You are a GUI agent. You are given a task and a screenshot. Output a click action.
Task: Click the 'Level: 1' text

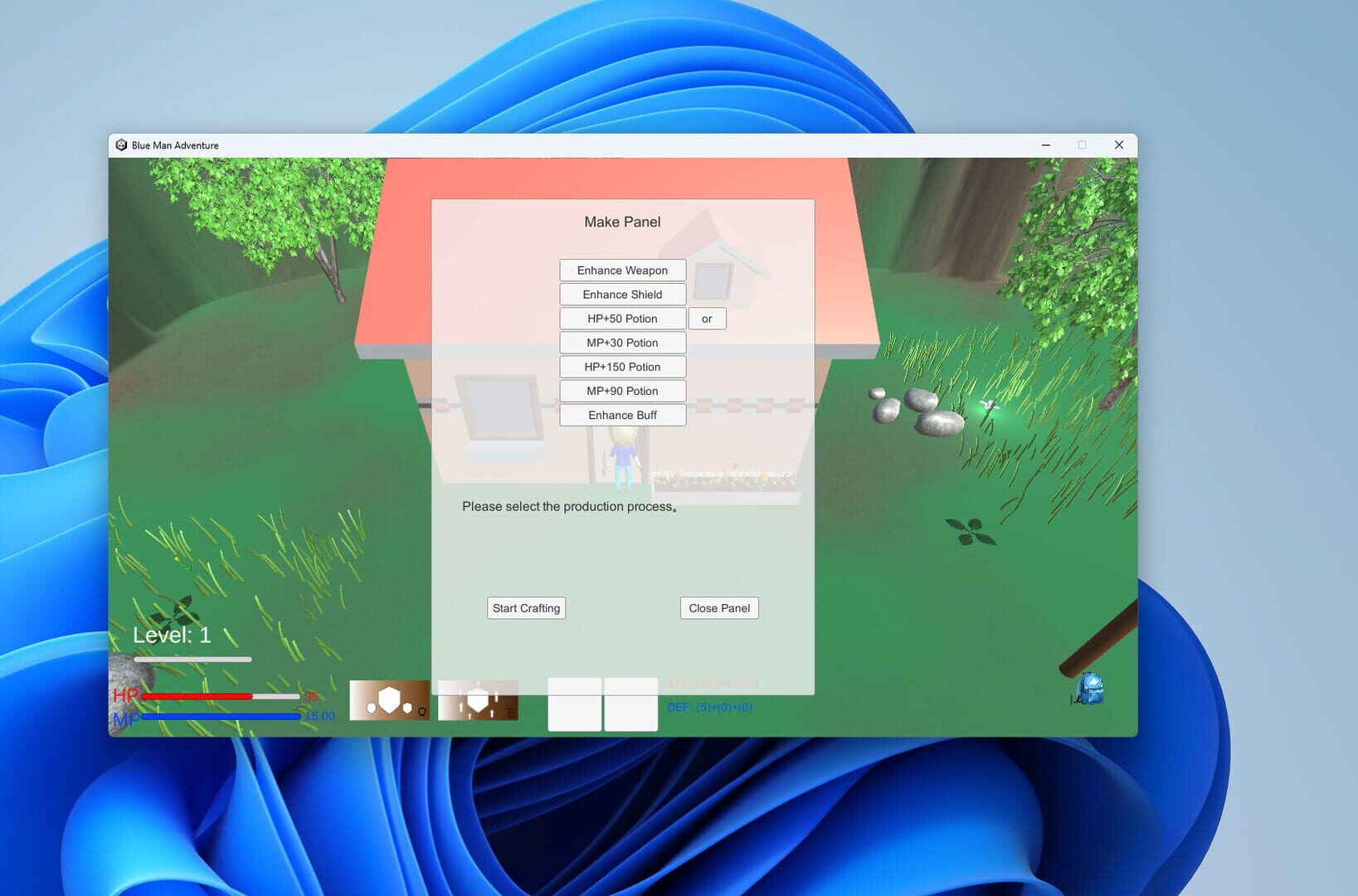[x=172, y=635]
